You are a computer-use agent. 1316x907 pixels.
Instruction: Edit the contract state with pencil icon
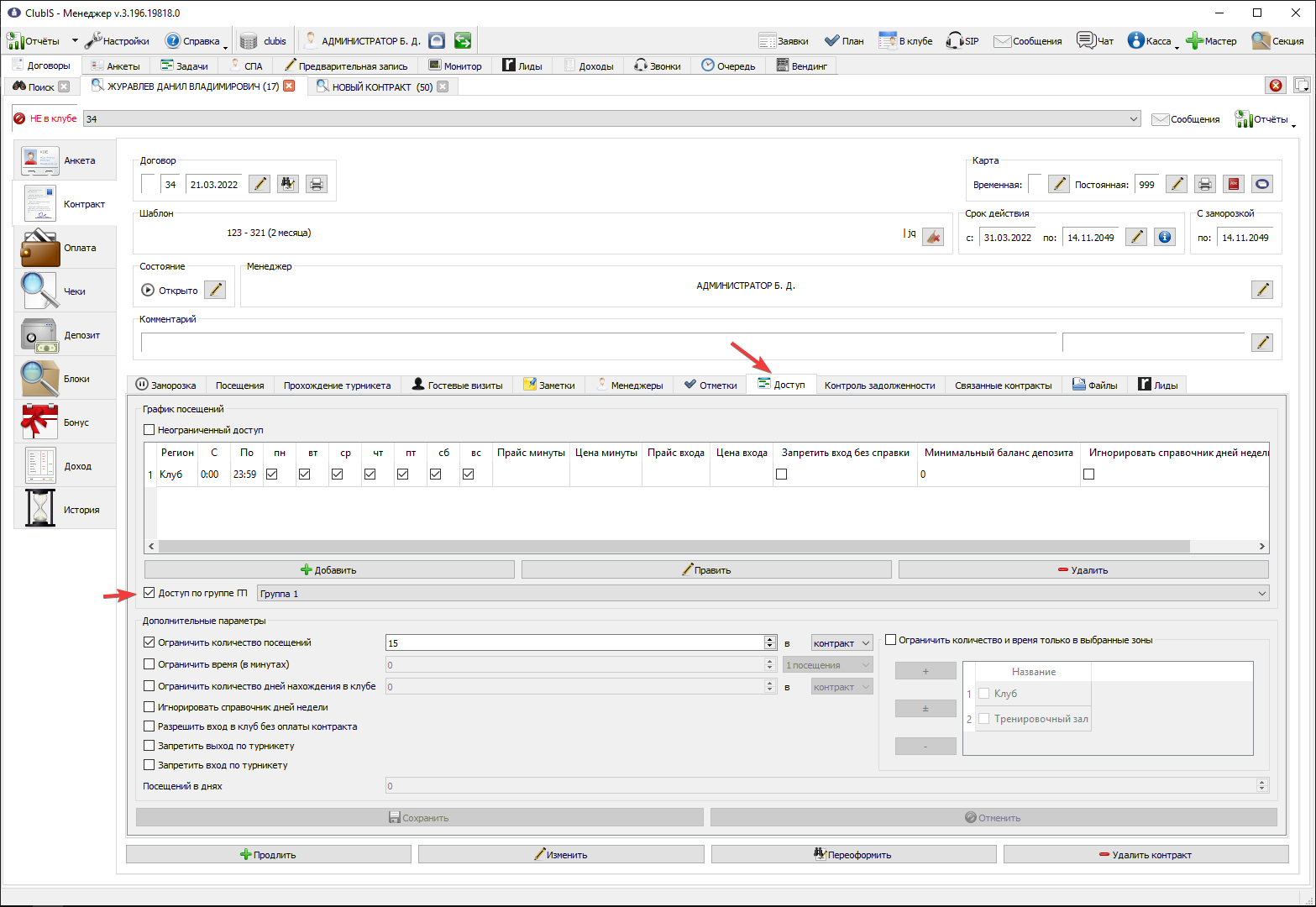coord(216,290)
